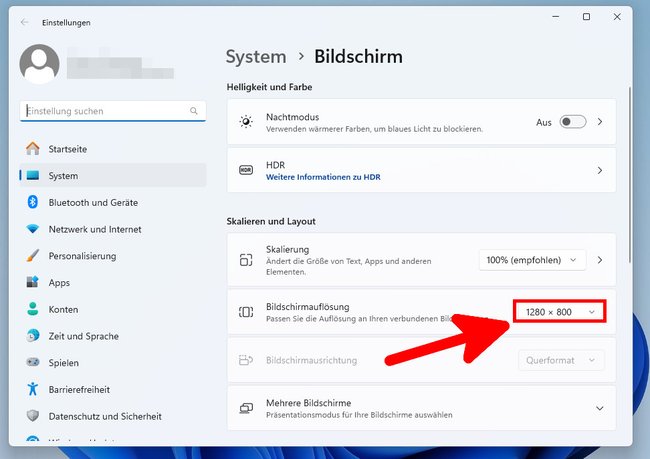Click the Bluetooth icon in the sidebar

pyautogui.click(x=33, y=202)
